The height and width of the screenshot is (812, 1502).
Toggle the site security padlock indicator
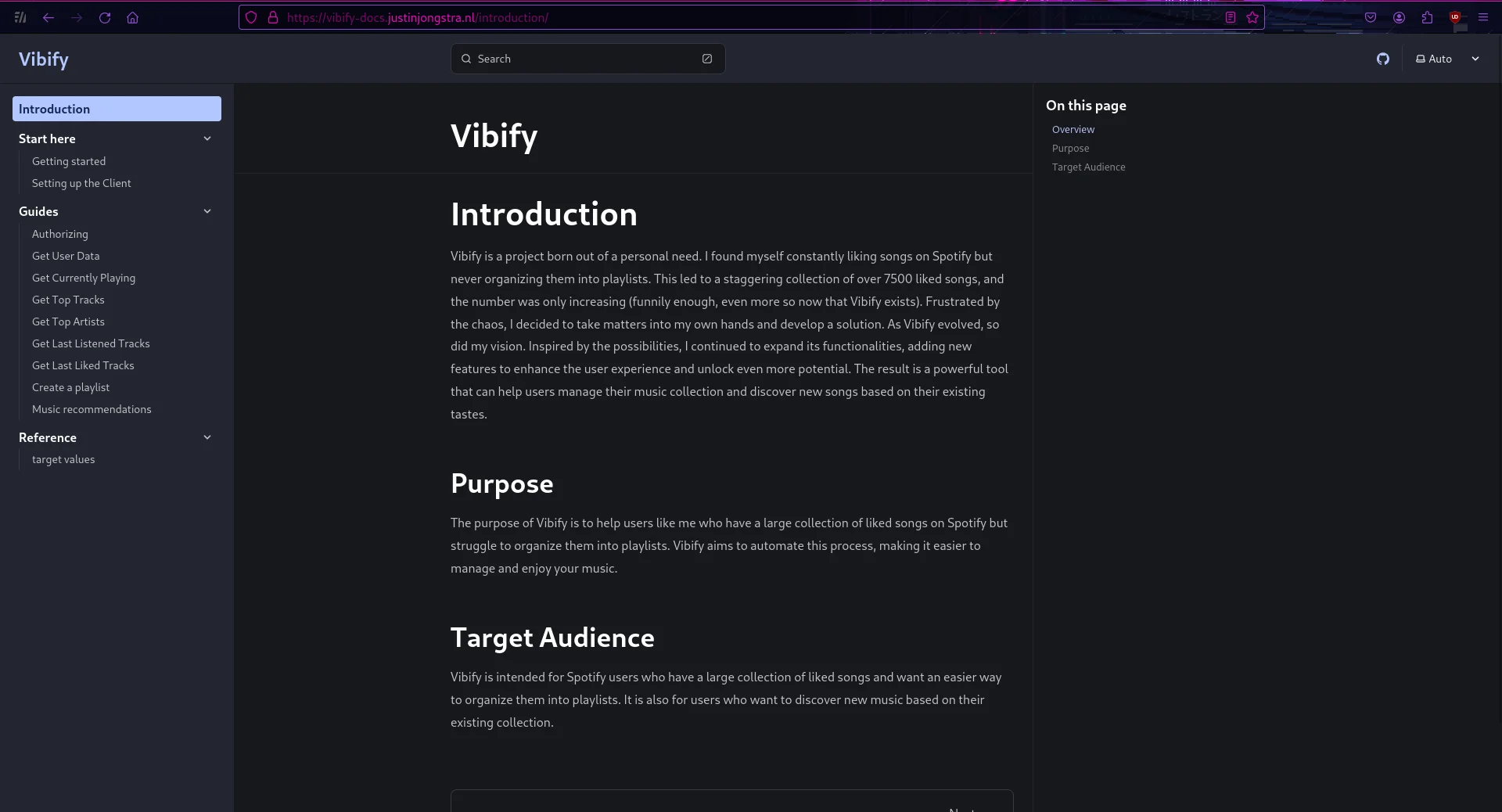click(x=273, y=17)
